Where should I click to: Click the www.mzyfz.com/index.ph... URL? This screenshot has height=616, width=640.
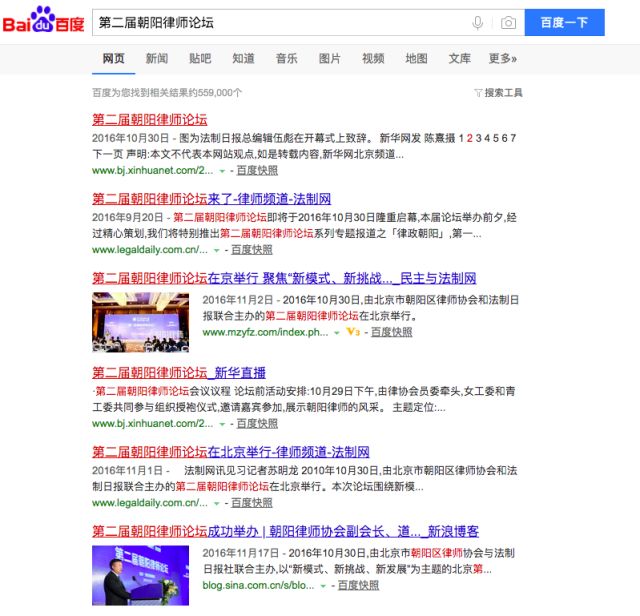[x=265, y=332]
